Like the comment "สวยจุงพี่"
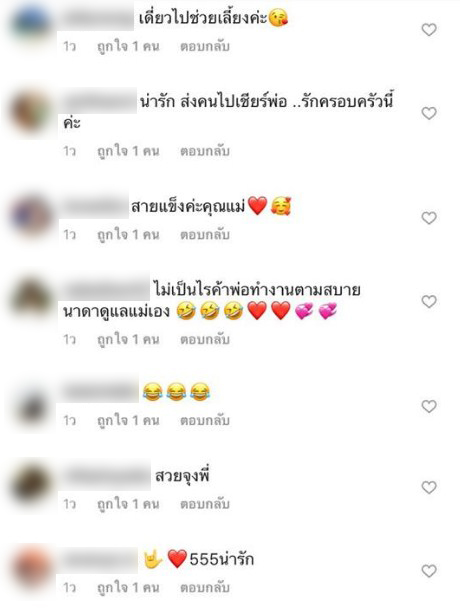This screenshot has height=611, width=460. [429, 487]
